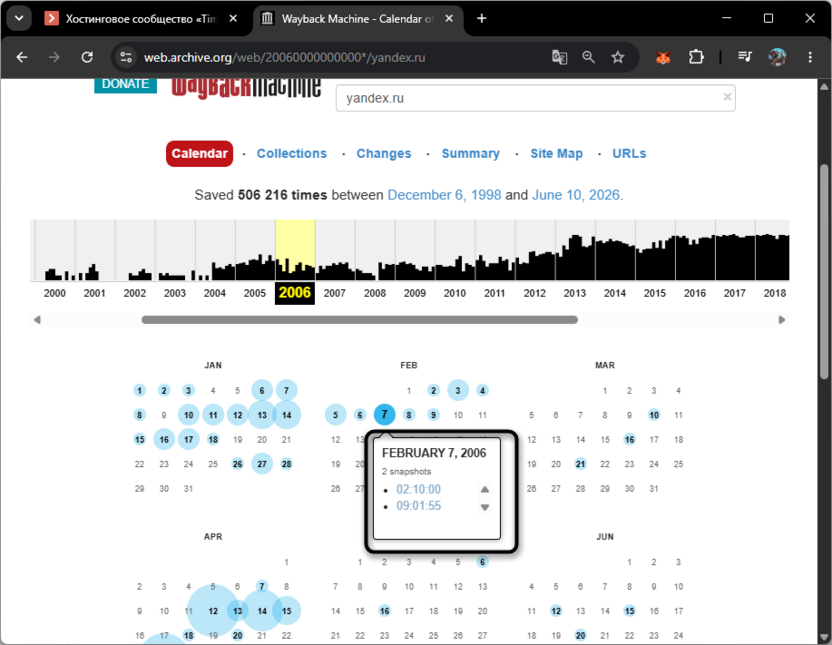832x645 pixels.
Task: Click the horizontal timeline scrollbar
Action: click(360, 320)
